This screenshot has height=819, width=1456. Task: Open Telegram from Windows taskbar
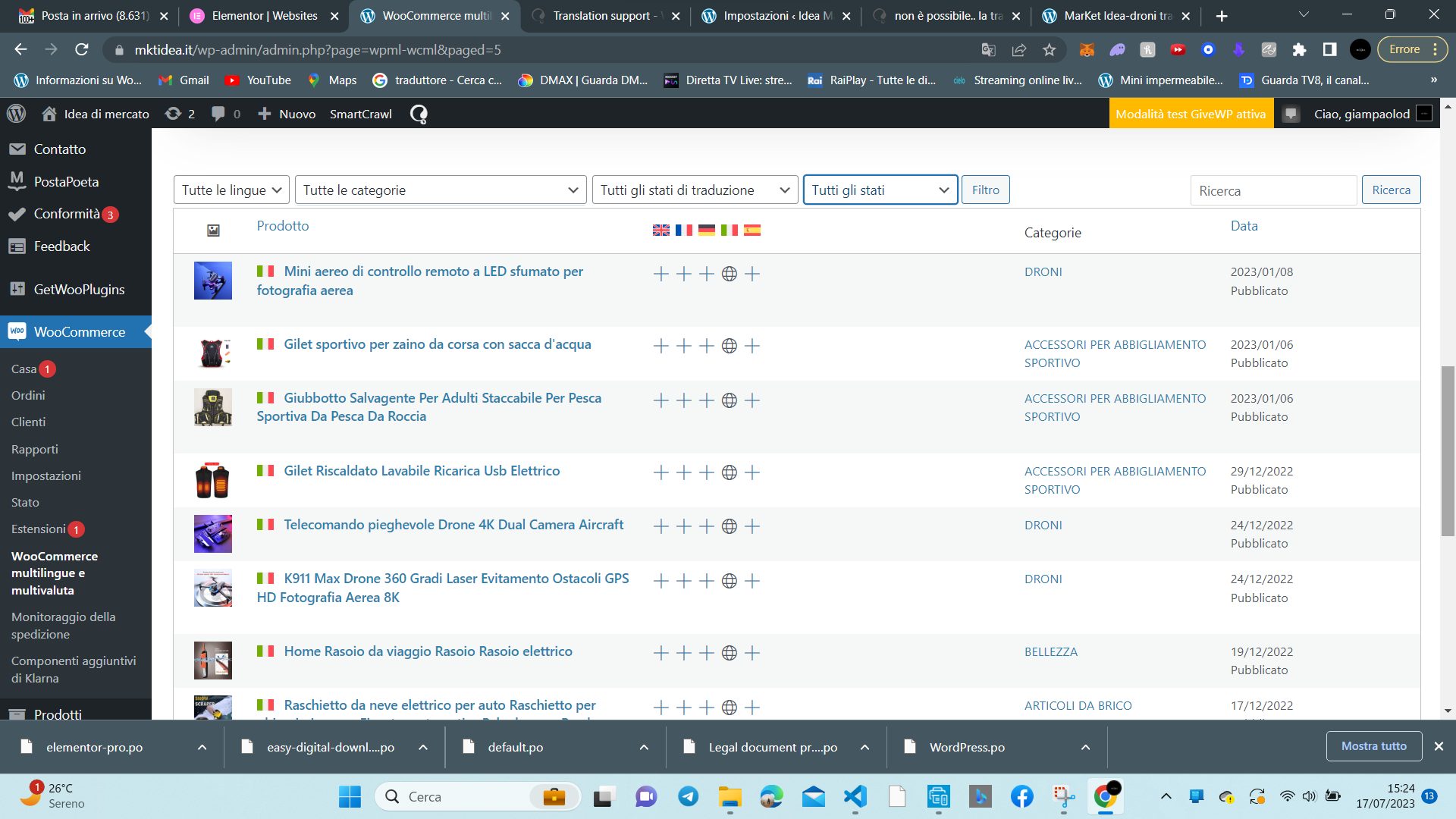[x=688, y=796]
